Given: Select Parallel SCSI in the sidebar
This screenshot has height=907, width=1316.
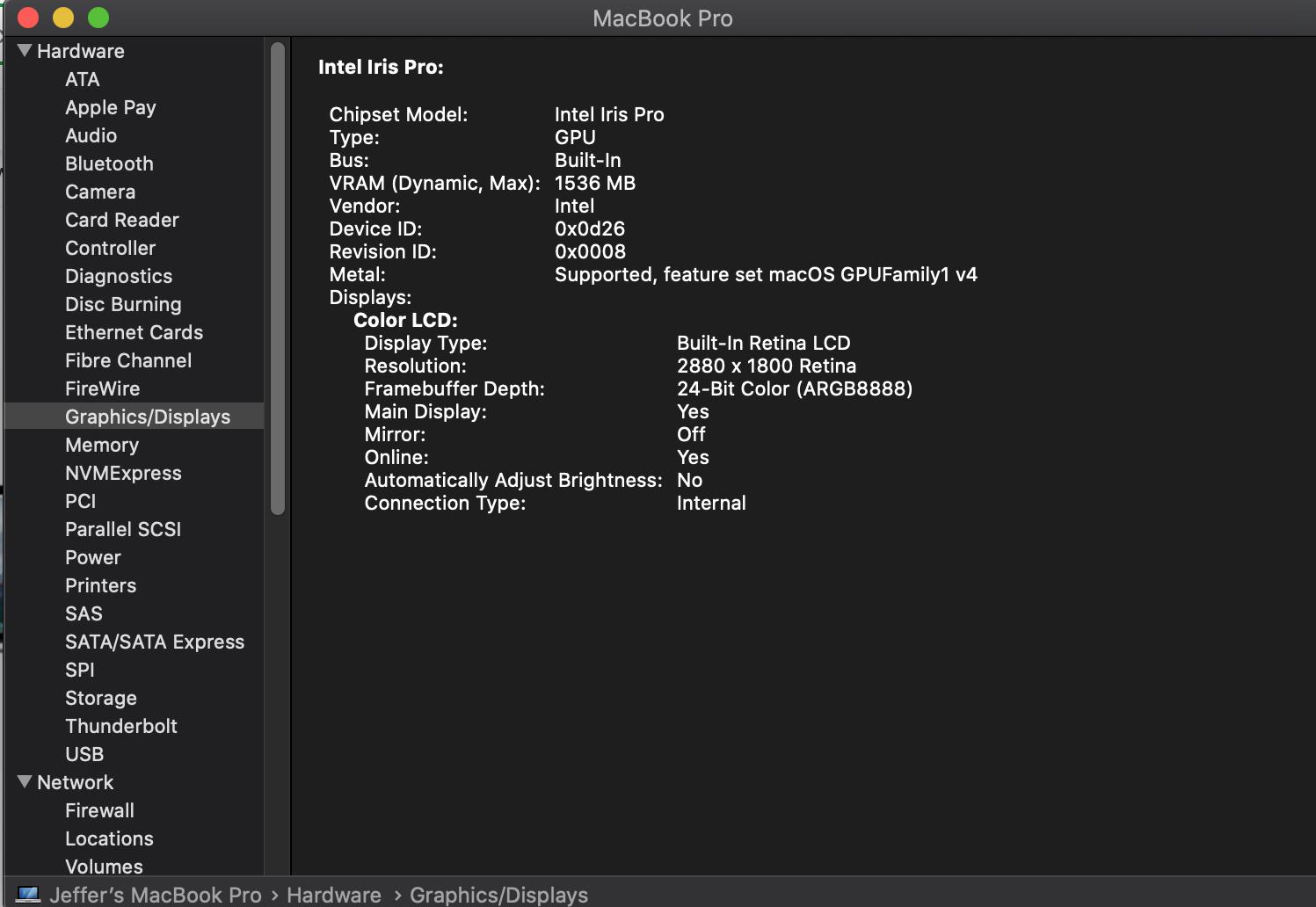Looking at the screenshot, I should 123,529.
